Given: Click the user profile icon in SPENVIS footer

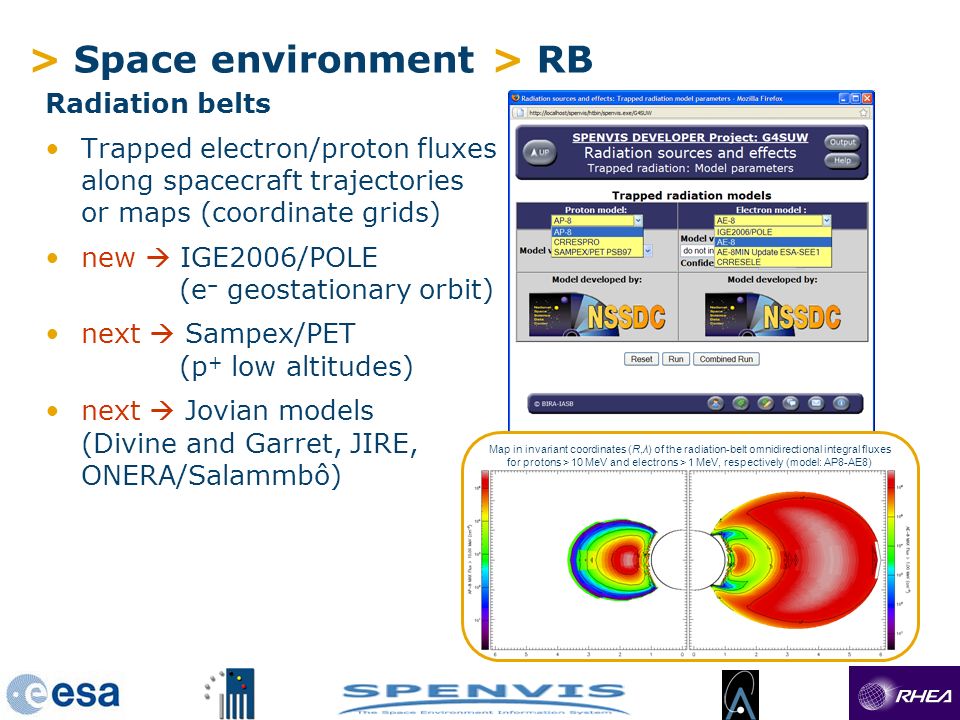Looking at the screenshot, I should pos(715,403).
